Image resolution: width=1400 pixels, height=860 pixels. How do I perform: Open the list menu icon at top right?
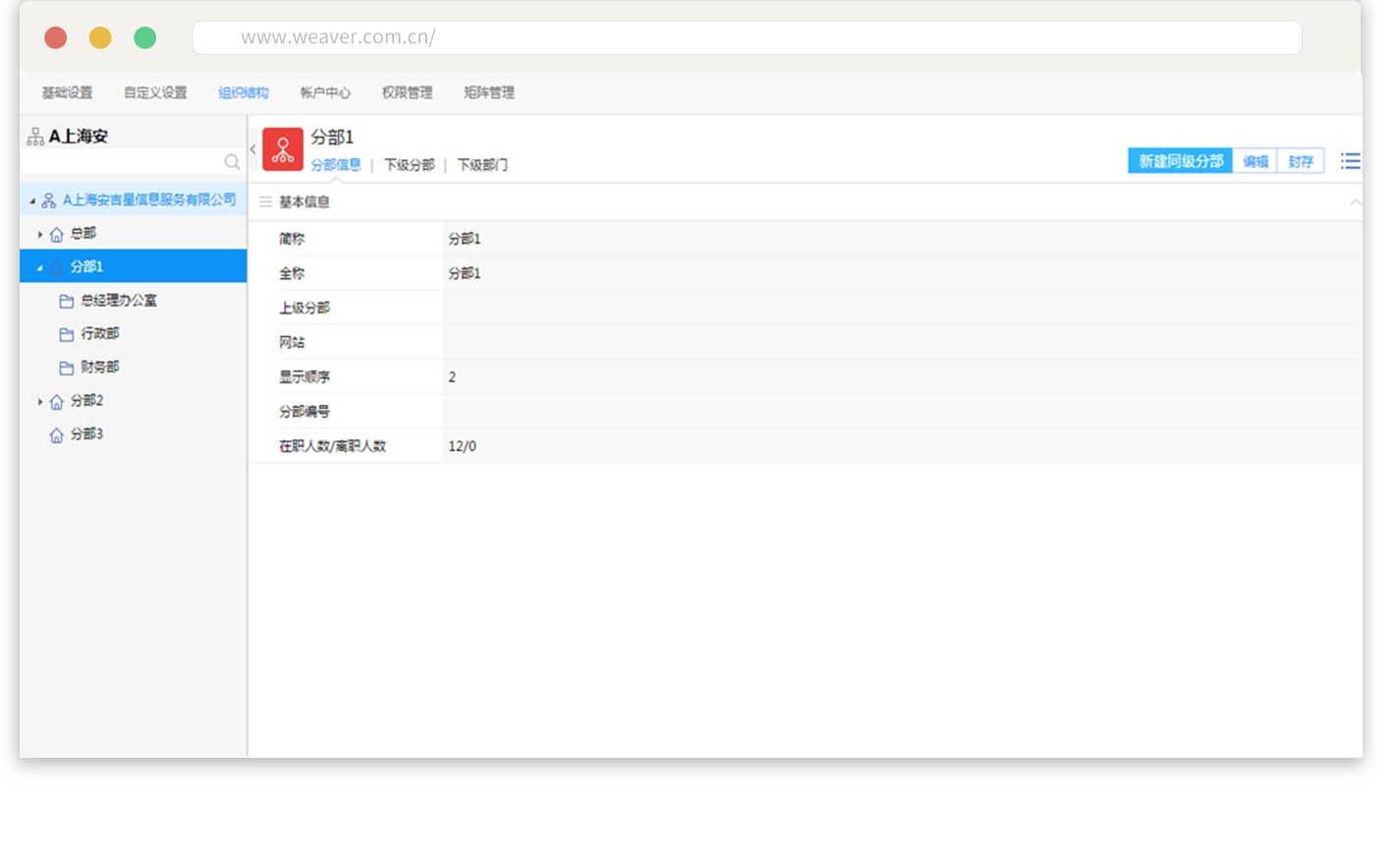coord(1351,161)
